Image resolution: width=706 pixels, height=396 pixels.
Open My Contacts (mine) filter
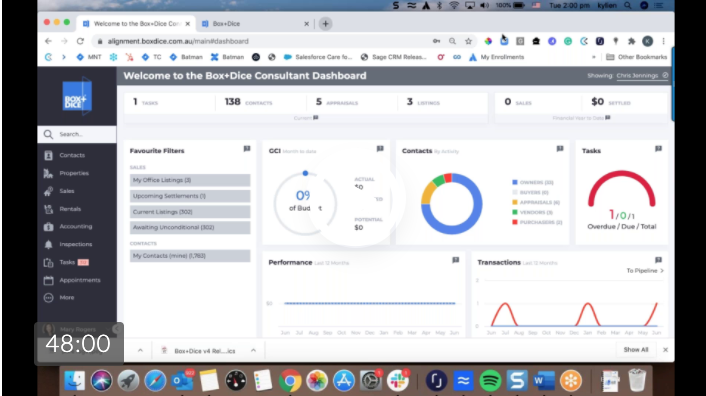(190, 256)
